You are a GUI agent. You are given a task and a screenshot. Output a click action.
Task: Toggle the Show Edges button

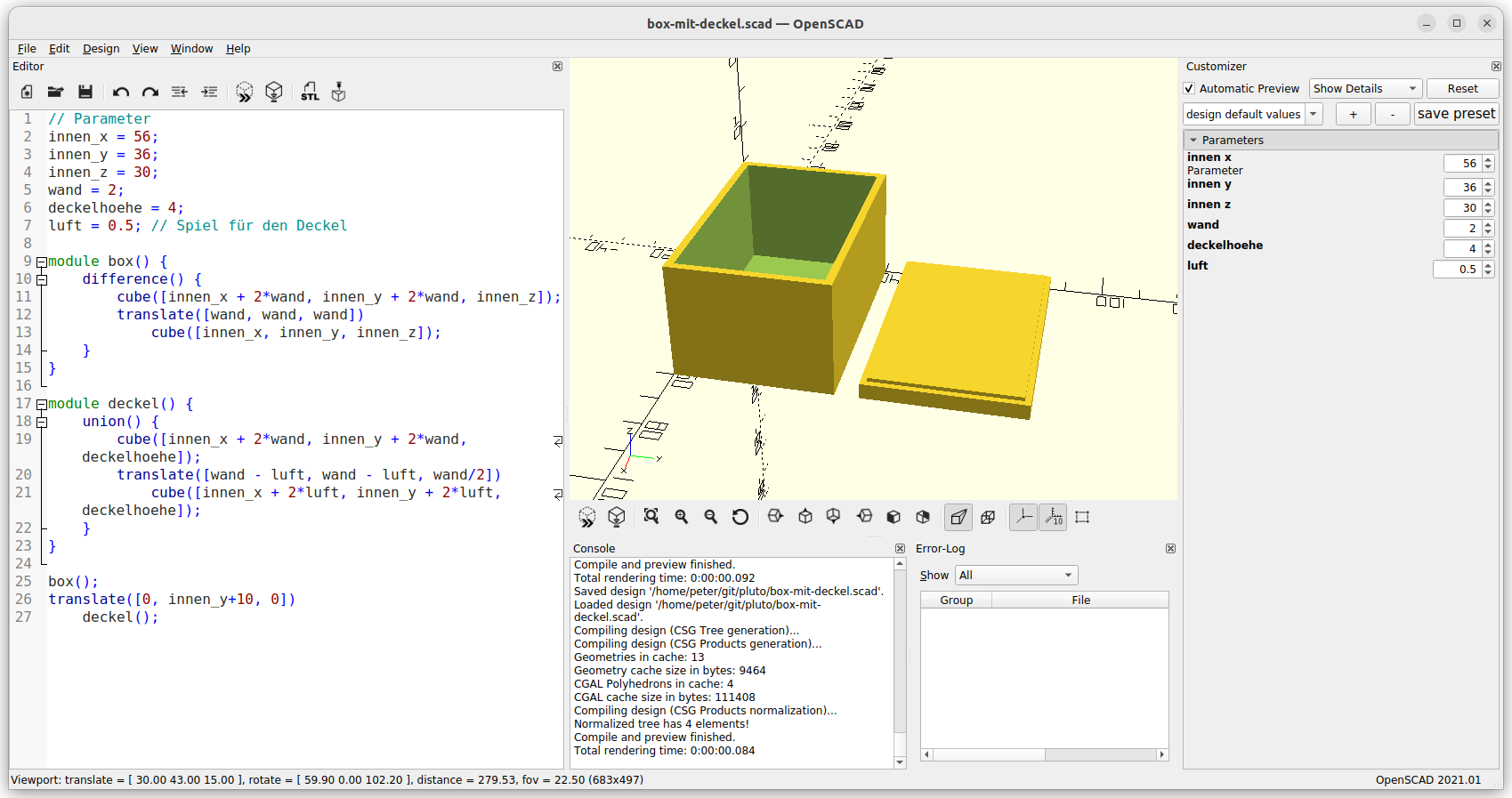[1082, 517]
